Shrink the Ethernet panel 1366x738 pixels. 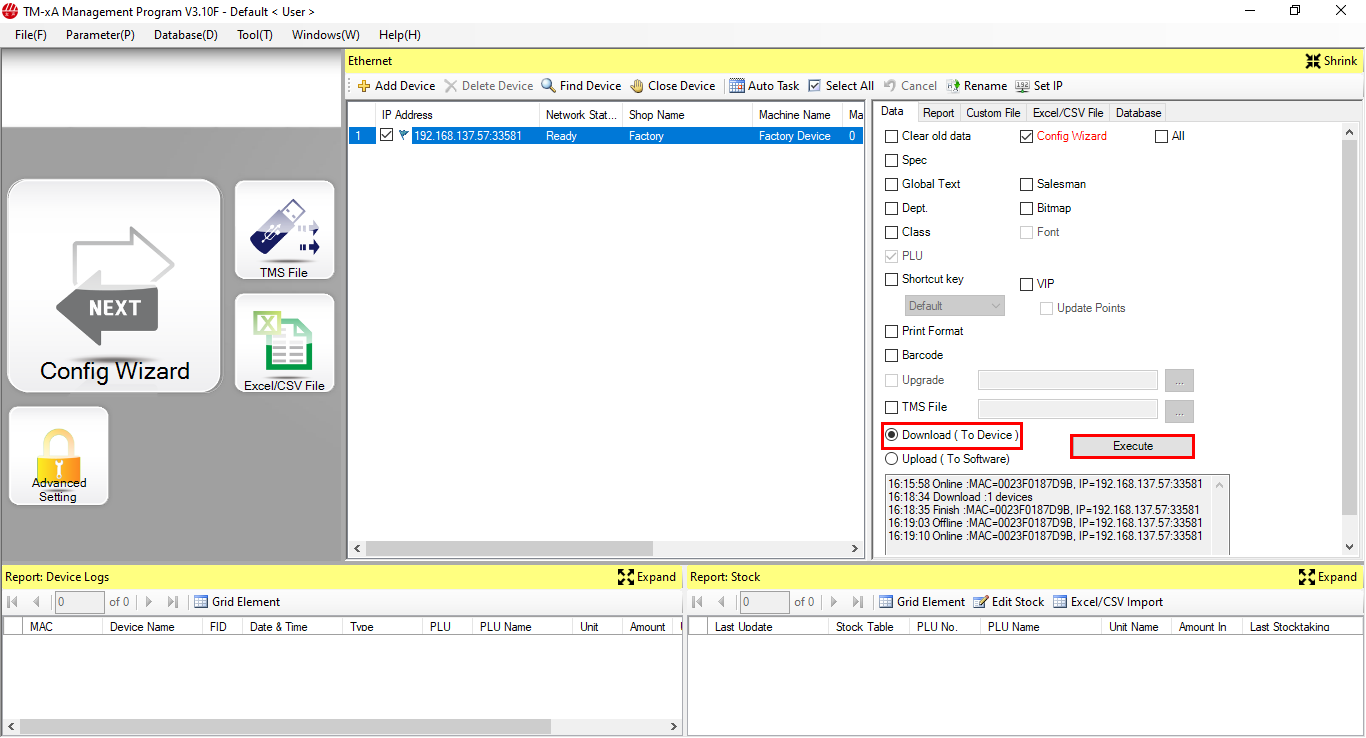pos(1331,61)
